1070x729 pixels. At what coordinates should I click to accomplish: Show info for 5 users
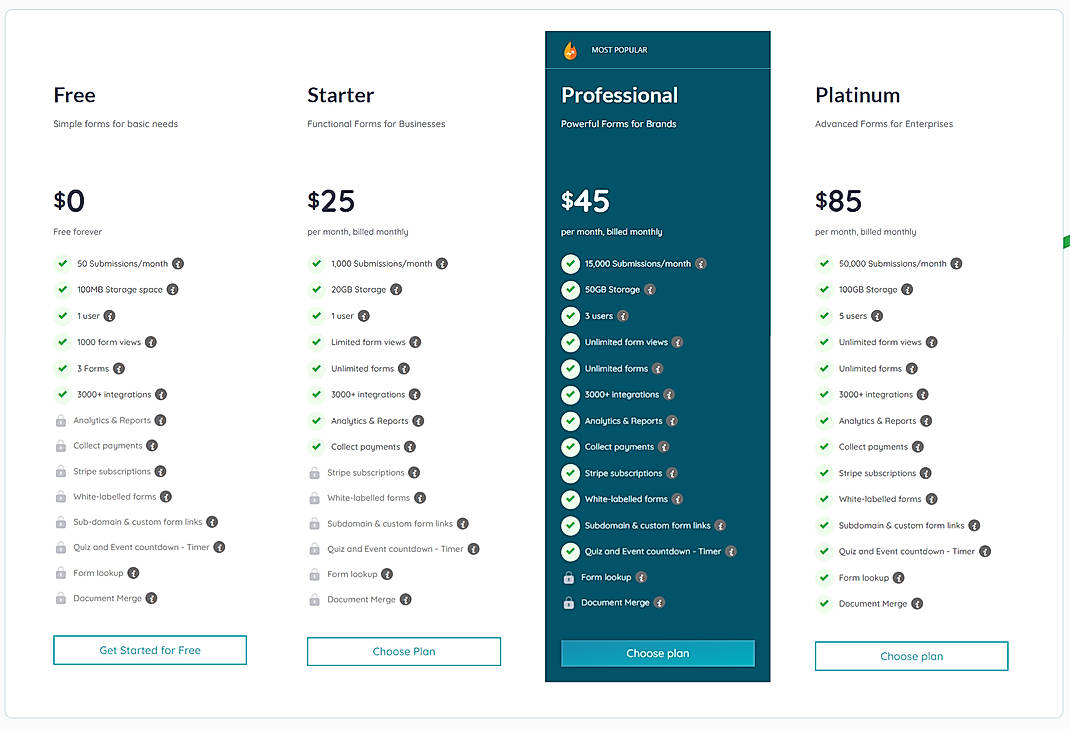(877, 316)
